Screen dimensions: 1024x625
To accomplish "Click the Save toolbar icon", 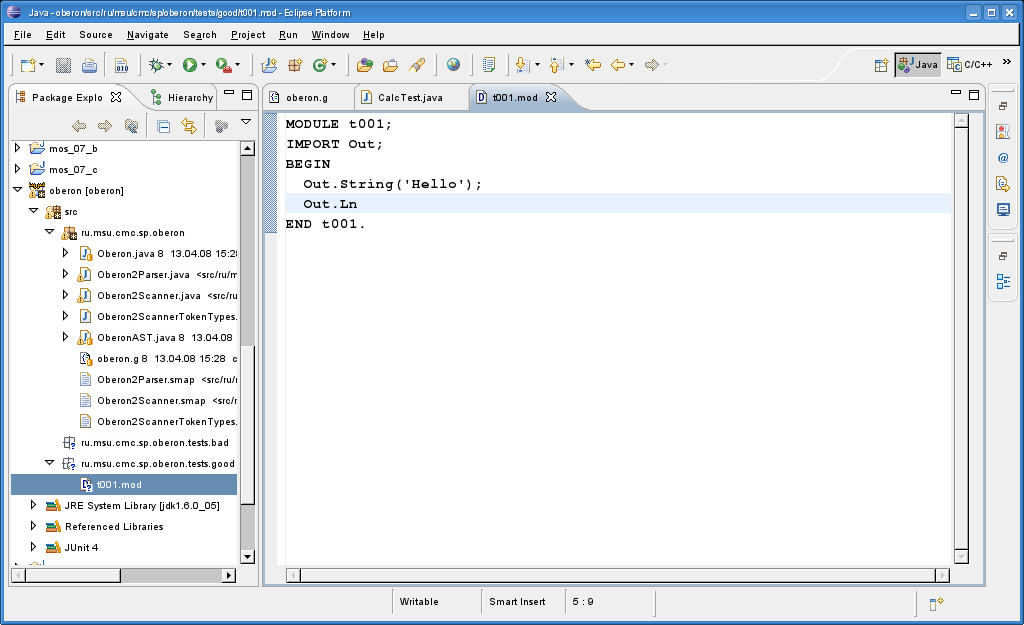I will tap(63, 65).
